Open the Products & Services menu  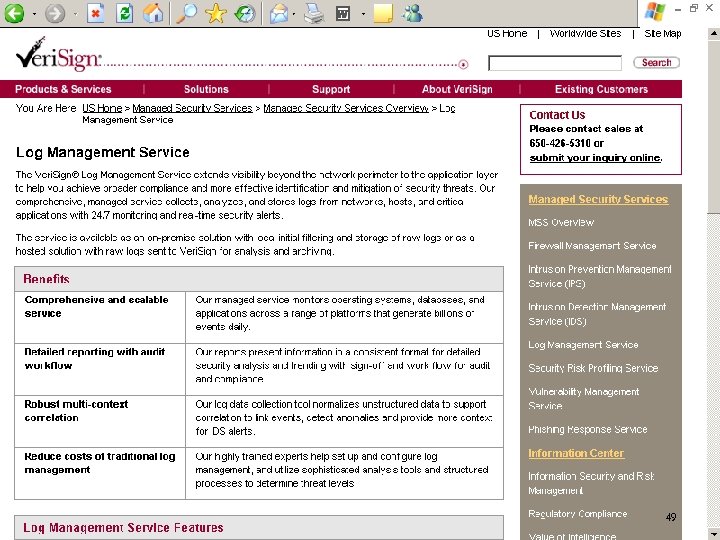tap(63, 89)
